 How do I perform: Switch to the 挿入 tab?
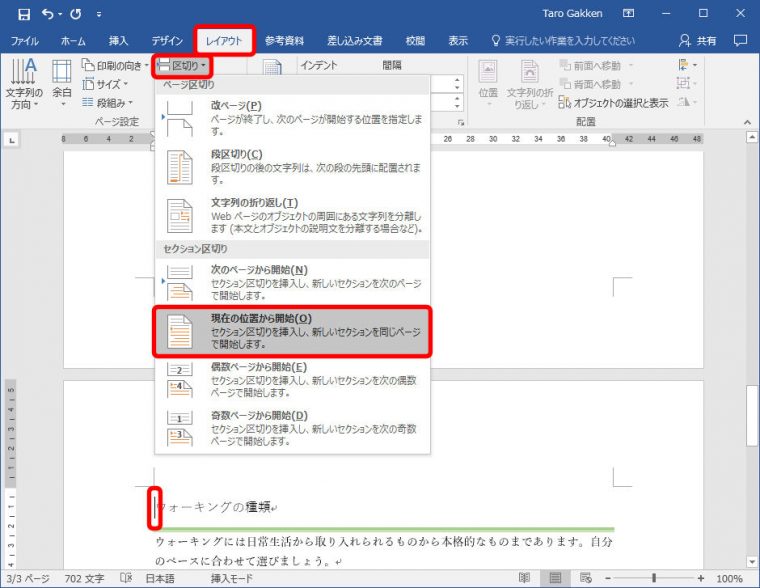(x=118, y=41)
